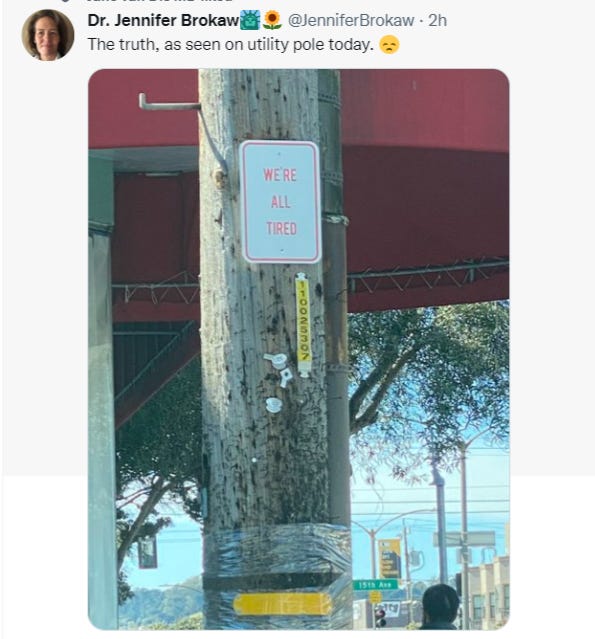Click the WE'RE ALL TIRED sign in the photo
This screenshot has width=595, height=639.
[x=281, y=202]
